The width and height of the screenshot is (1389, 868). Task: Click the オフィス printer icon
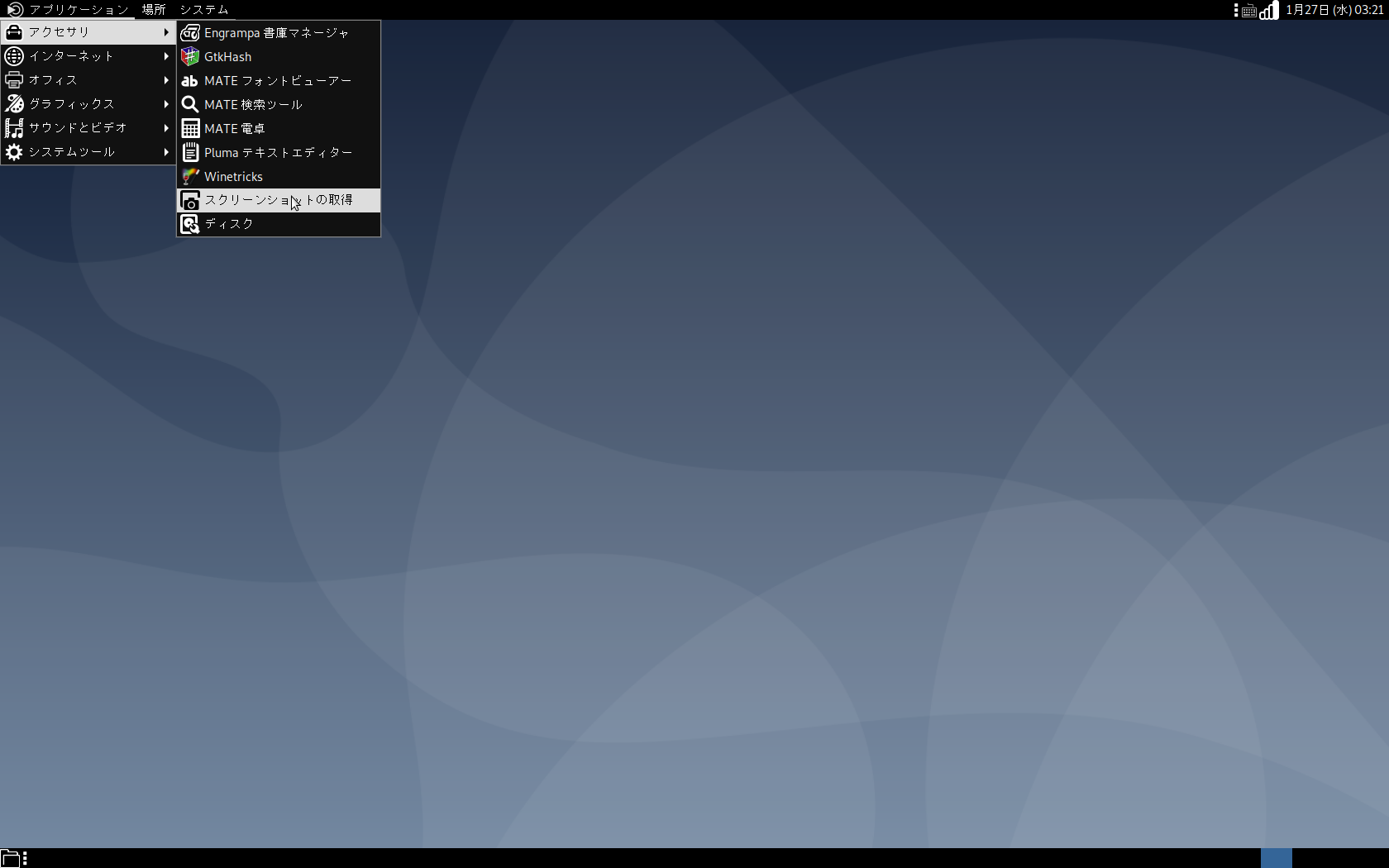coord(14,80)
